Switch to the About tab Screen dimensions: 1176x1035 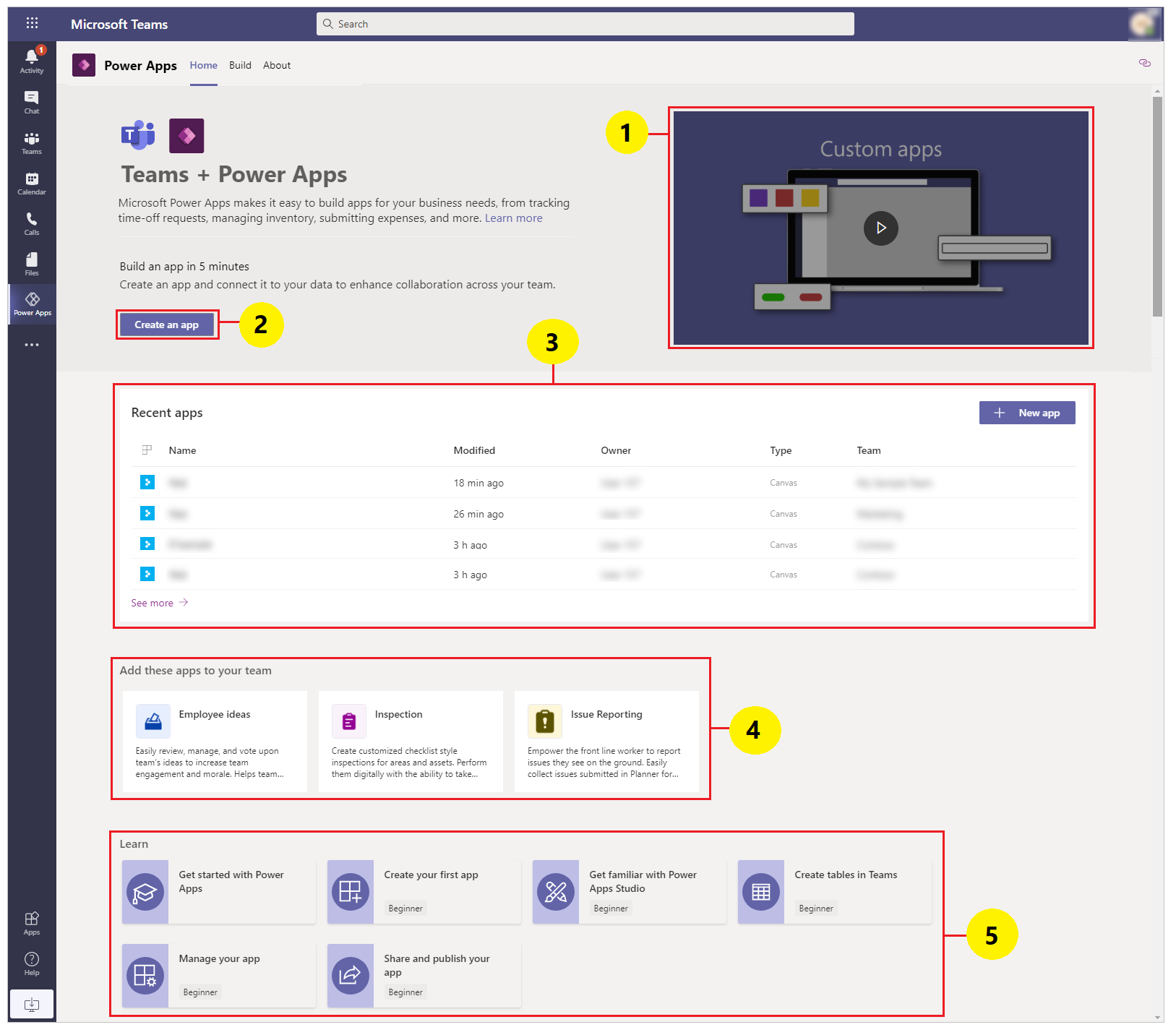tap(277, 65)
